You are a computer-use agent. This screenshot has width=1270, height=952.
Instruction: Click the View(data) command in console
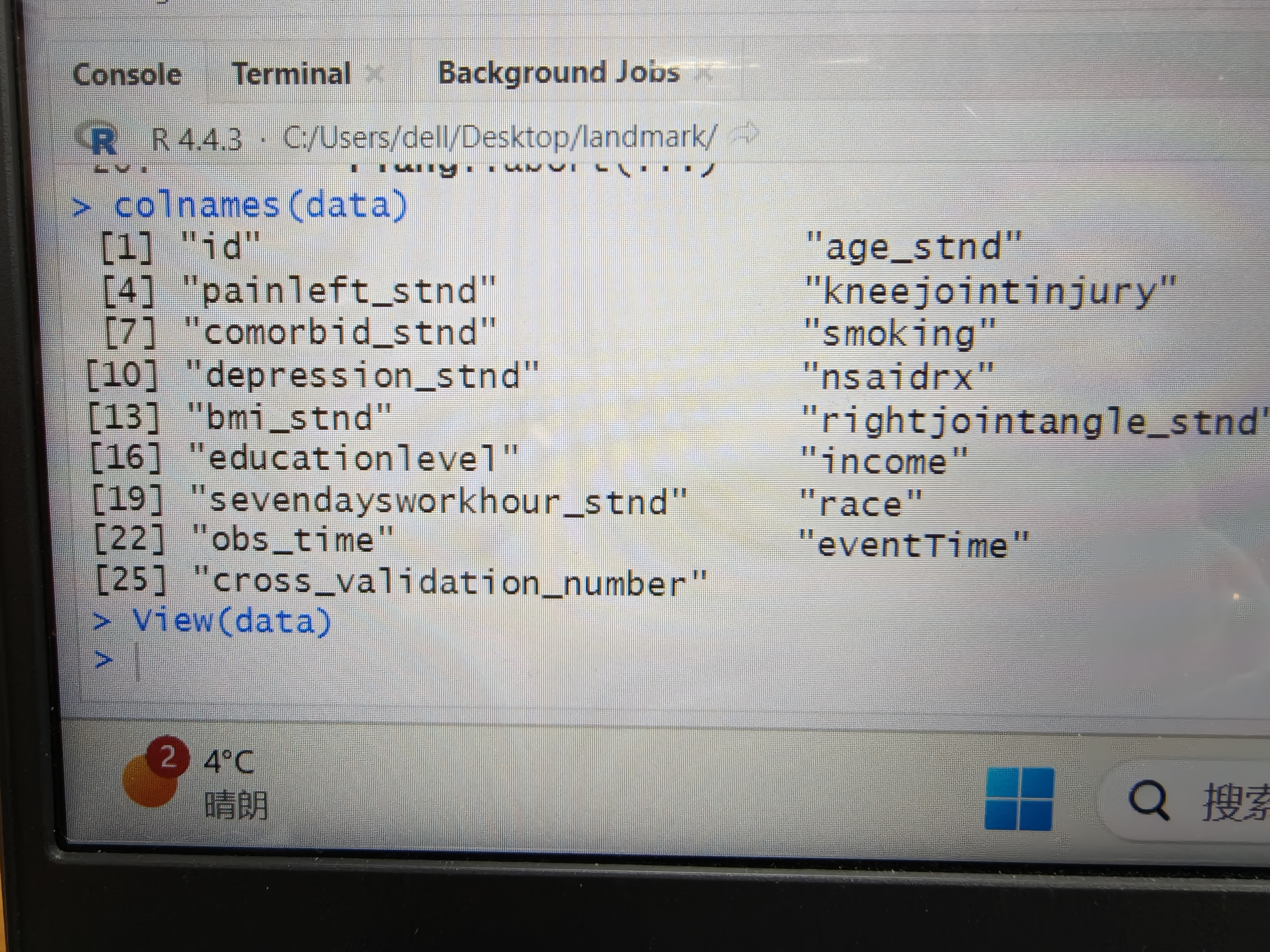click(x=231, y=621)
